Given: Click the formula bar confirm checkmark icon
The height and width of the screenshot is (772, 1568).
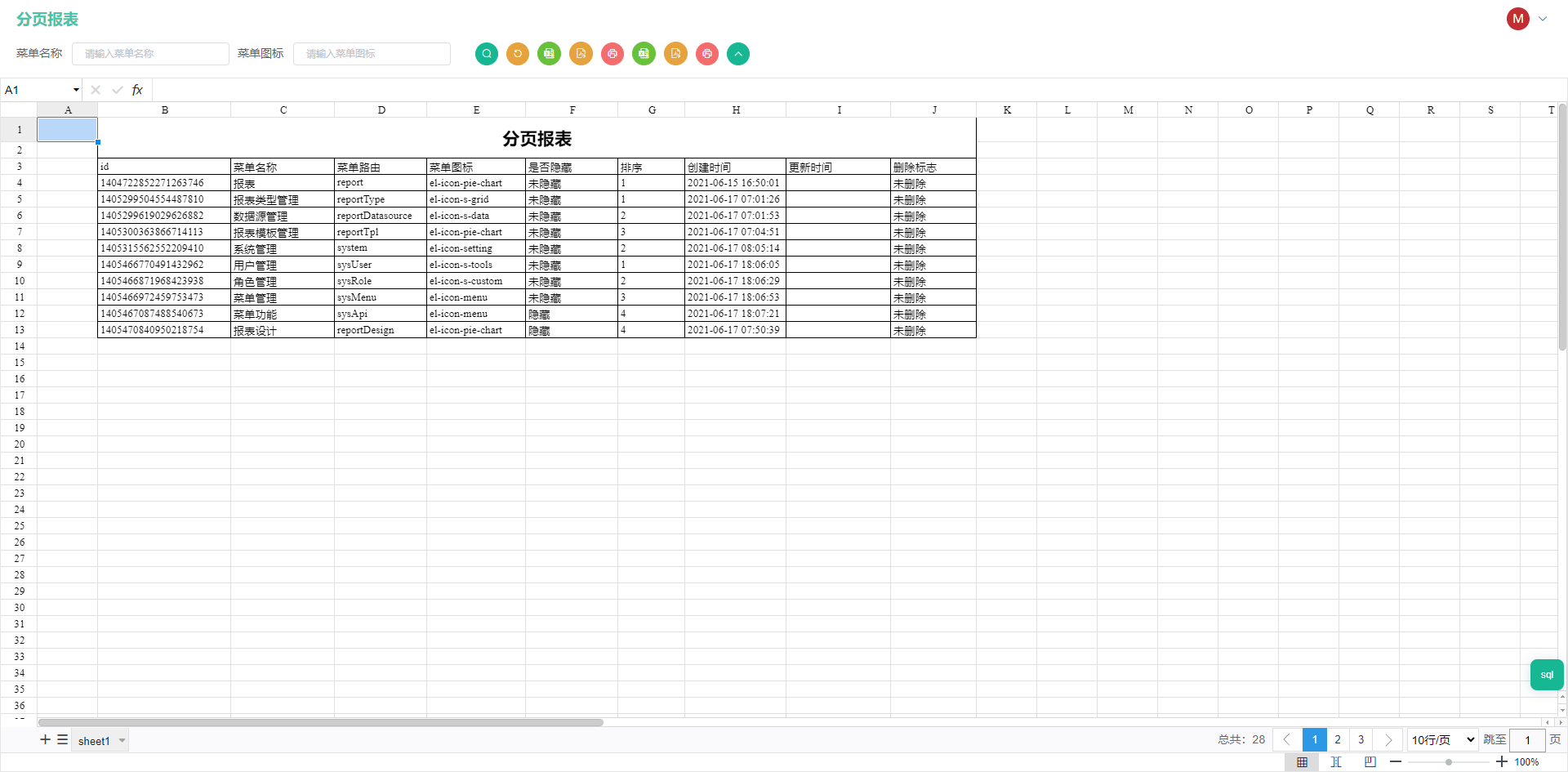Looking at the screenshot, I should [118, 90].
